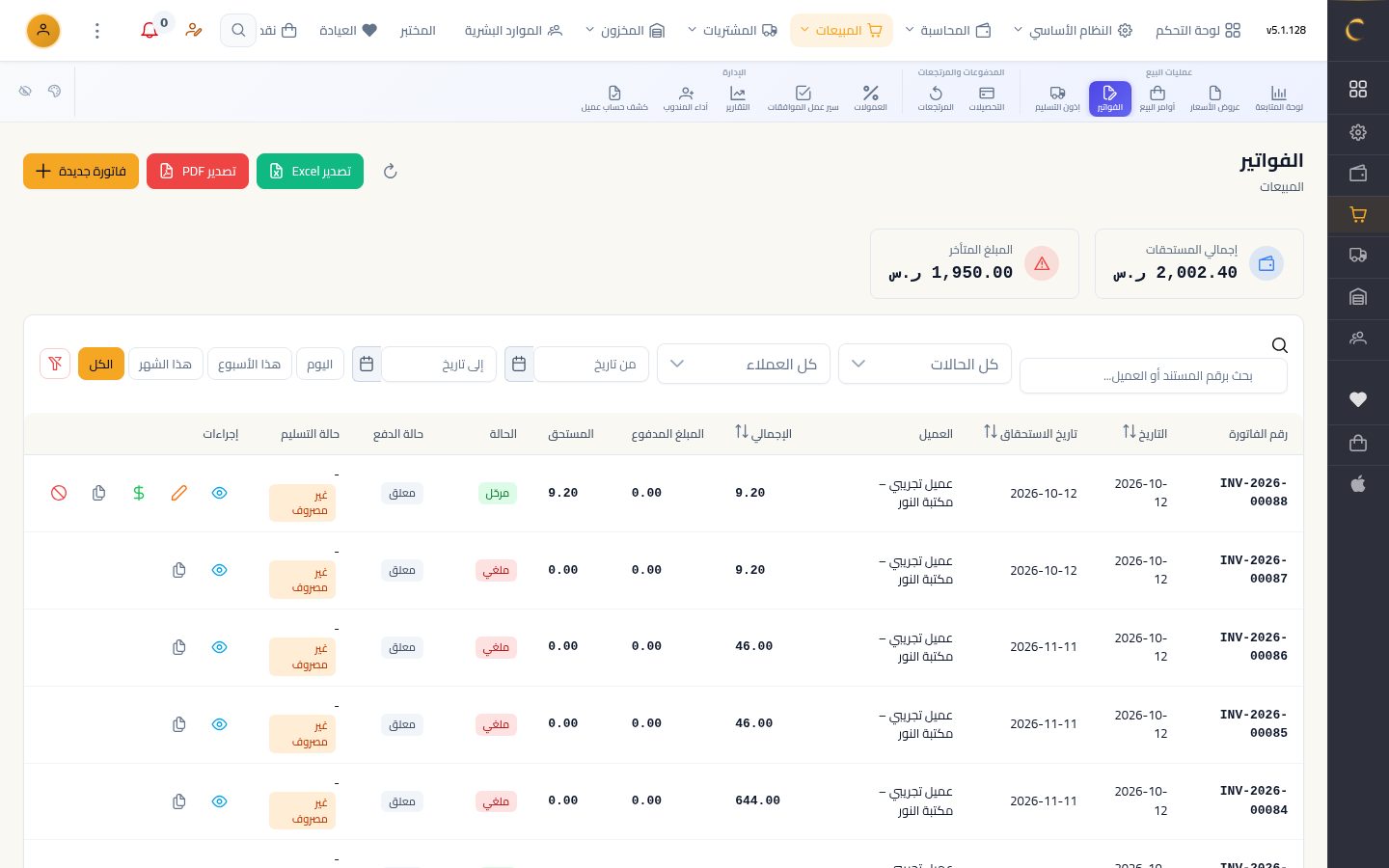Click the clear filters red funnel icon
The width and height of the screenshot is (1389, 868).
[55, 364]
